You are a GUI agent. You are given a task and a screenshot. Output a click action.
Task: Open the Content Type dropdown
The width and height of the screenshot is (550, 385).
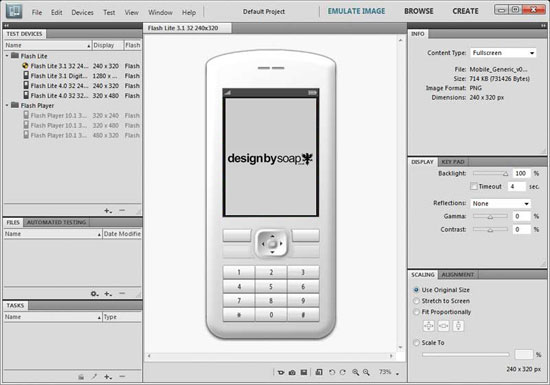503,53
